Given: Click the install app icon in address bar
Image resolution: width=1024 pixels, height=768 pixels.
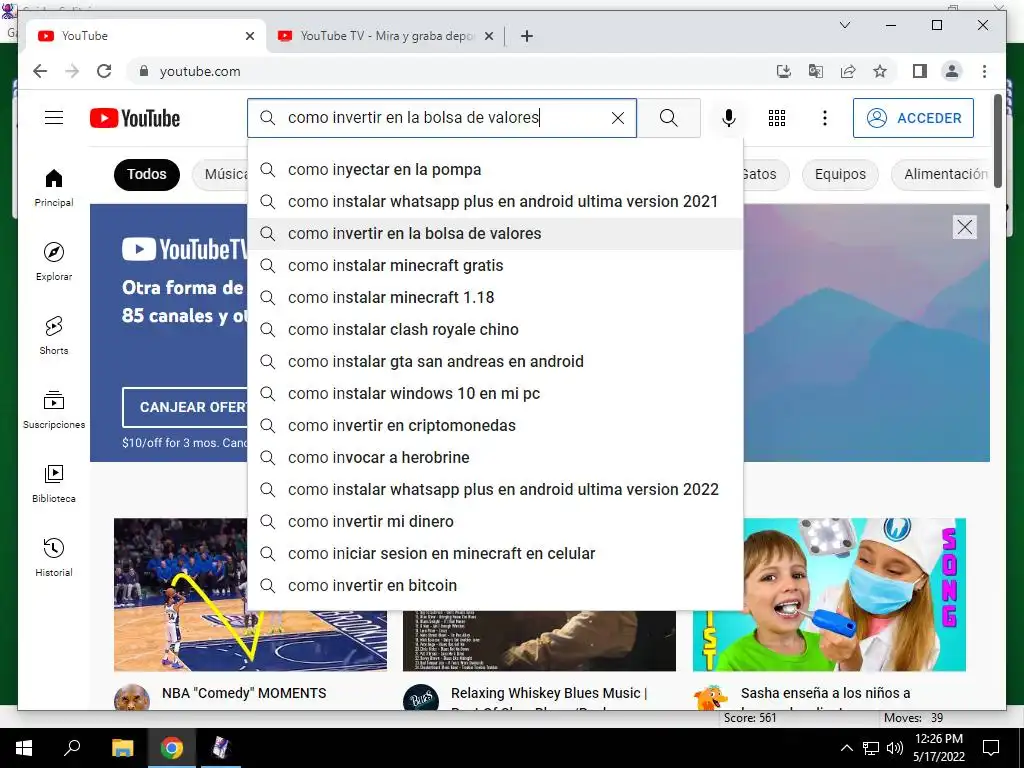Looking at the screenshot, I should coord(783,71).
